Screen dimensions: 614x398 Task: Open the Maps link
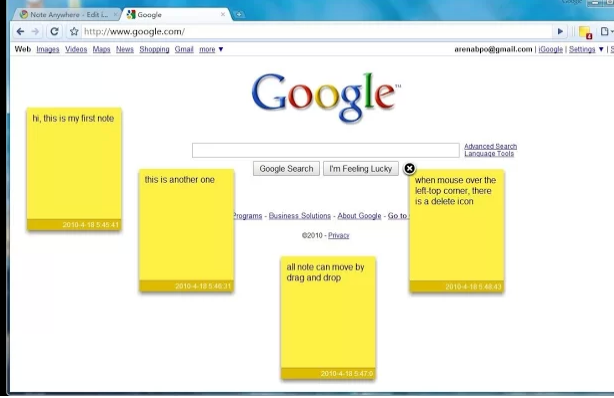101,49
